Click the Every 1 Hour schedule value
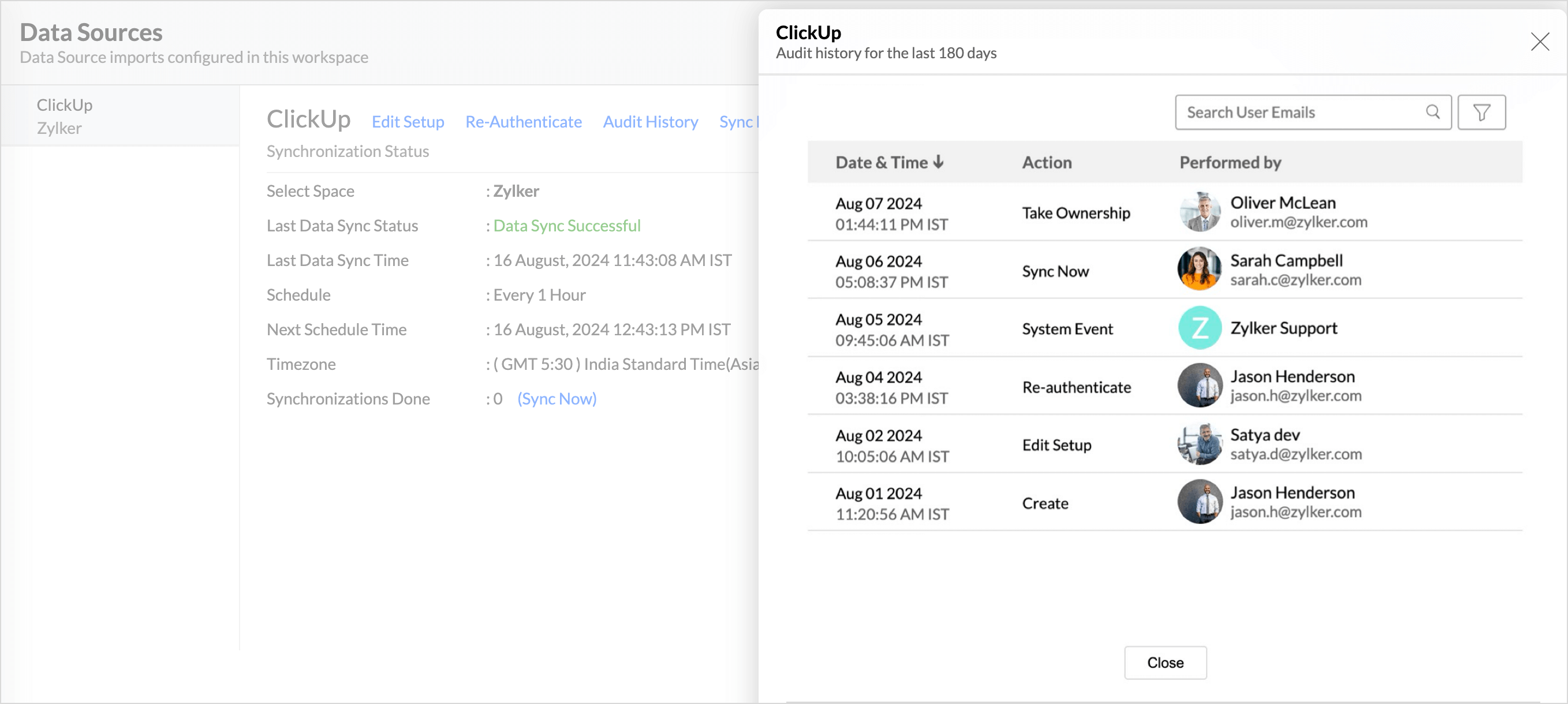The width and height of the screenshot is (1568, 704). [539, 295]
